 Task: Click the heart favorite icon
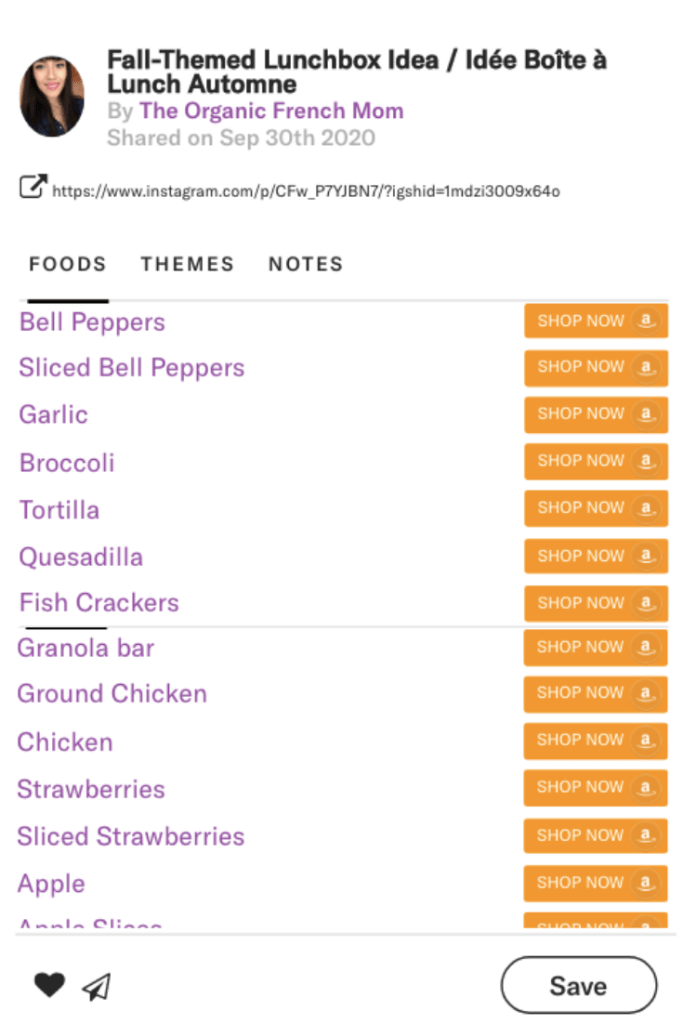tap(49, 985)
